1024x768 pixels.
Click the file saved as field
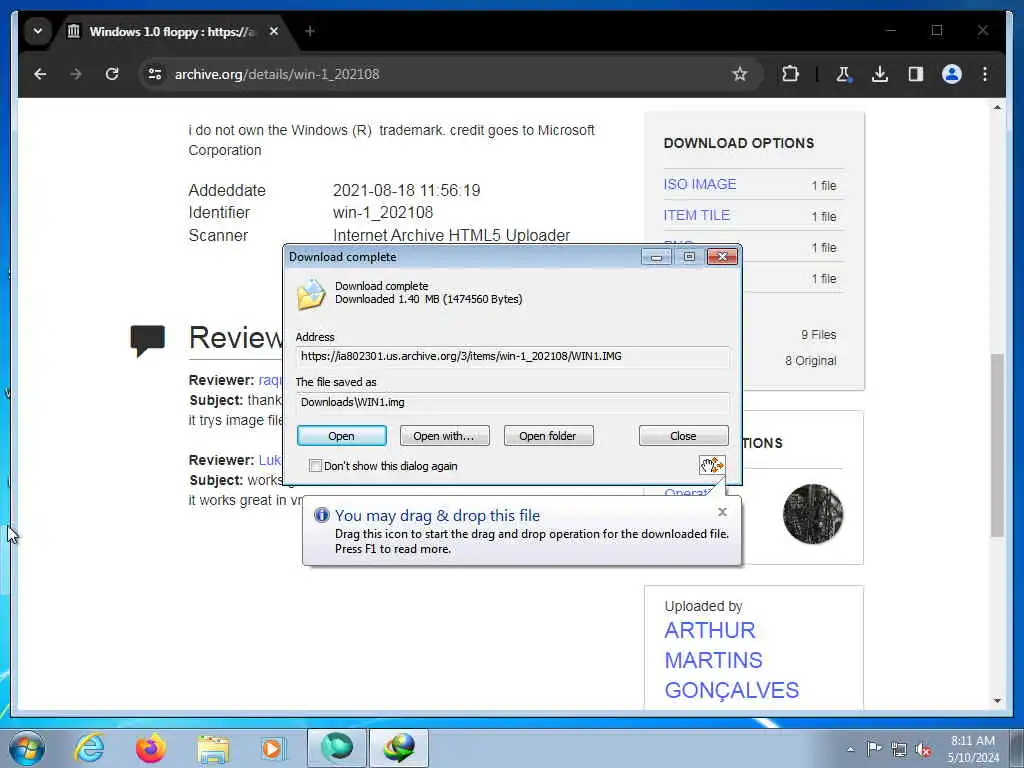pos(513,402)
